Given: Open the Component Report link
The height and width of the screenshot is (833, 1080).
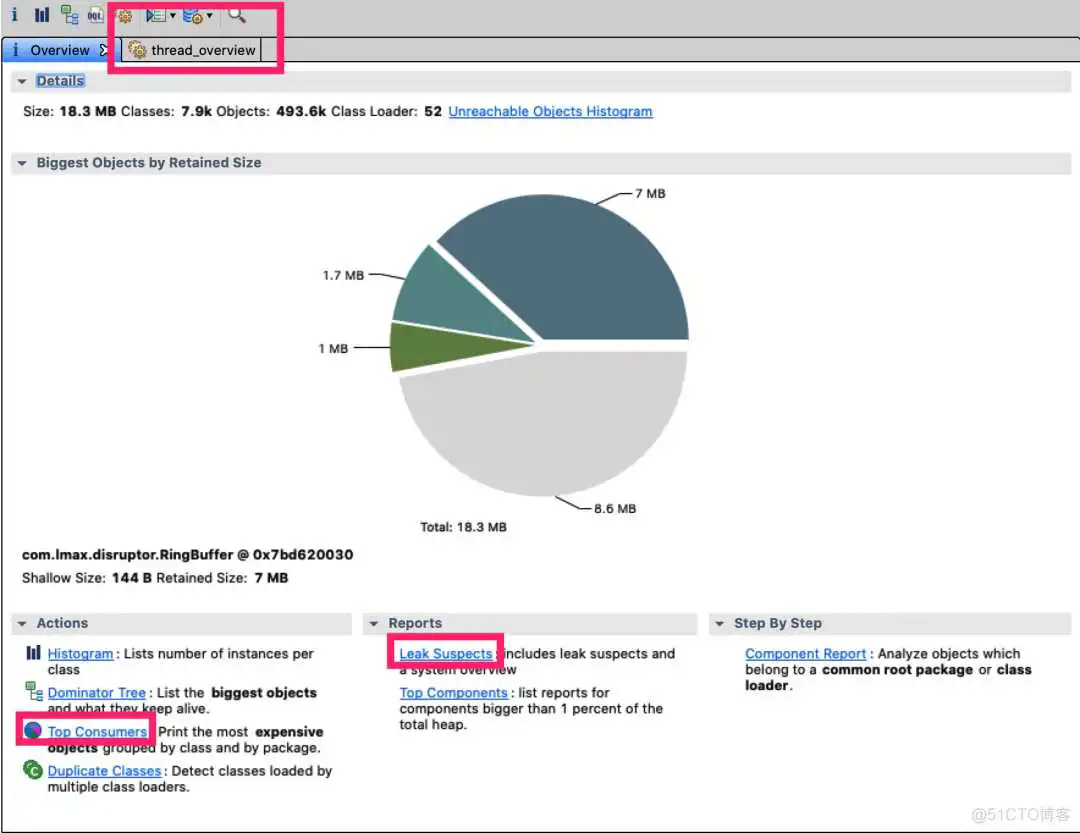Looking at the screenshot, I should 805,654.
